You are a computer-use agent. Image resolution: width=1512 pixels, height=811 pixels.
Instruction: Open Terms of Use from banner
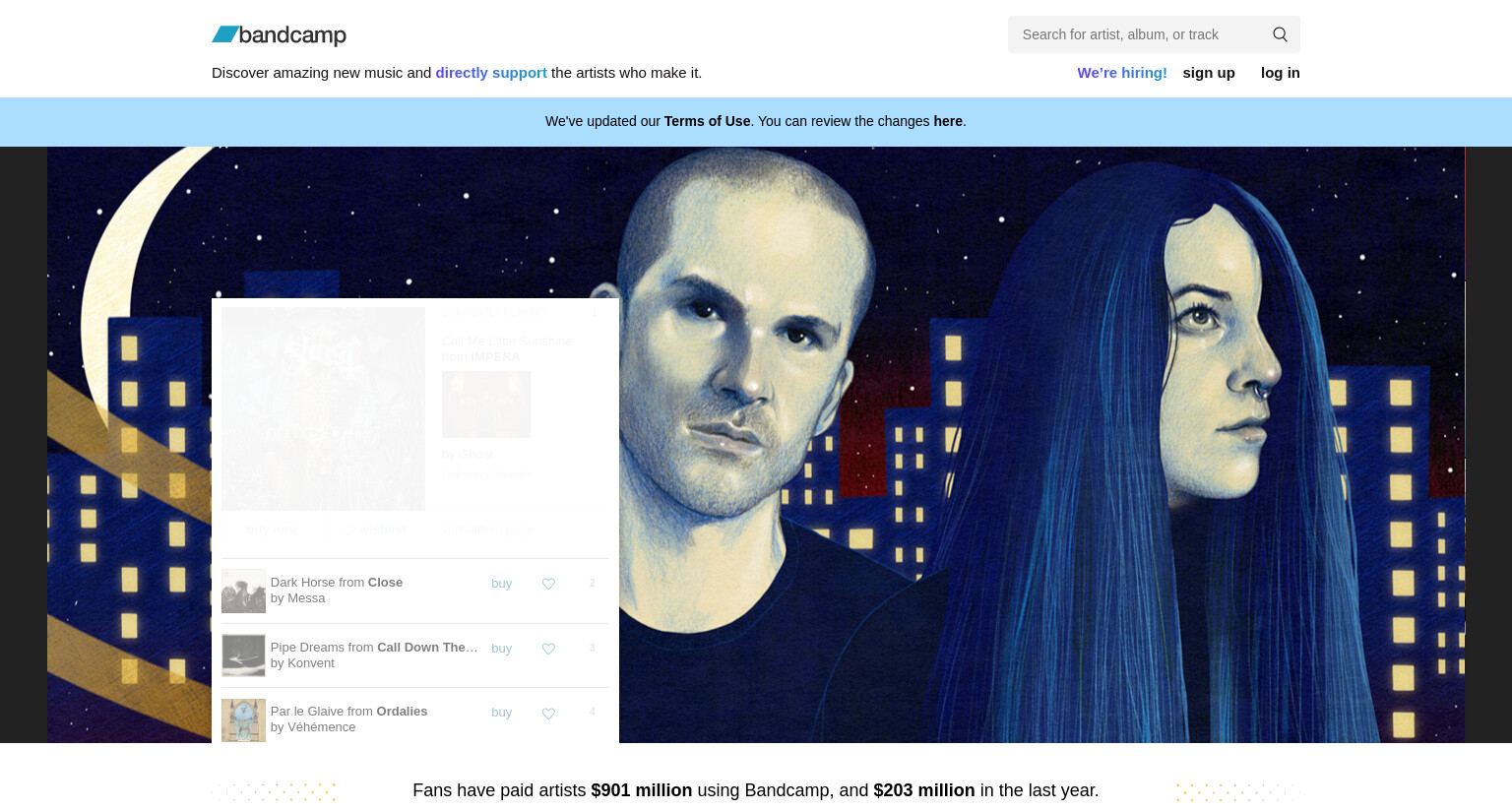coord(707,121)
